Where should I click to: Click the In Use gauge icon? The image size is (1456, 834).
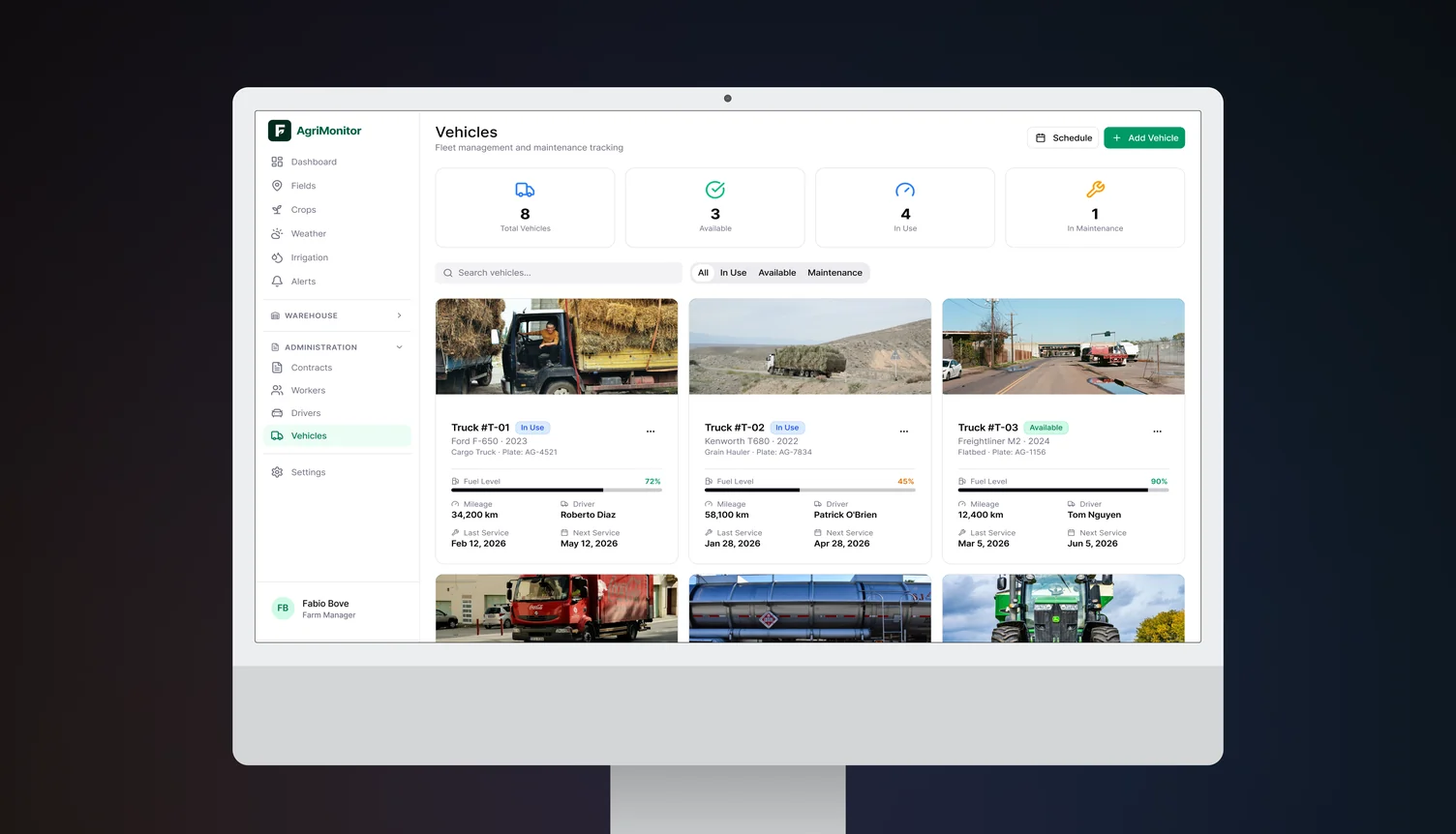pos(905,190)
